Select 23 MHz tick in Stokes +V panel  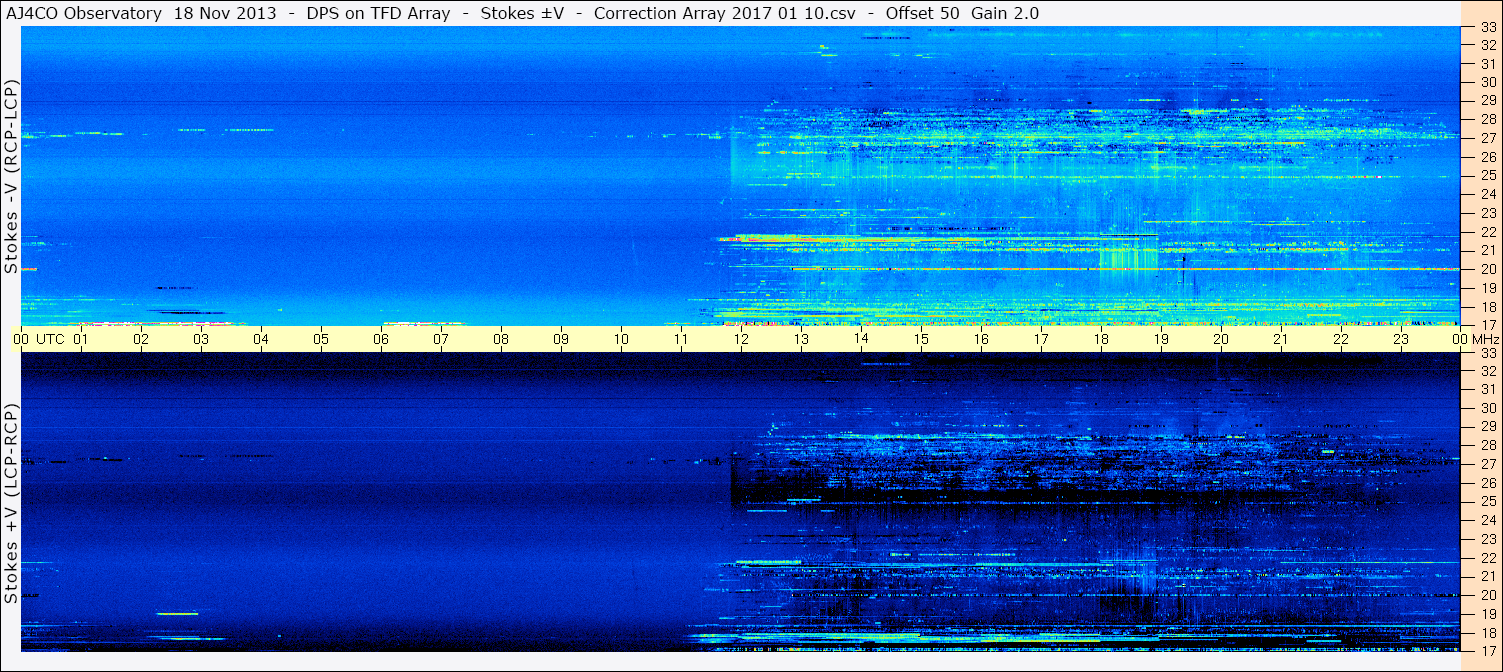tap(1488, 538)
